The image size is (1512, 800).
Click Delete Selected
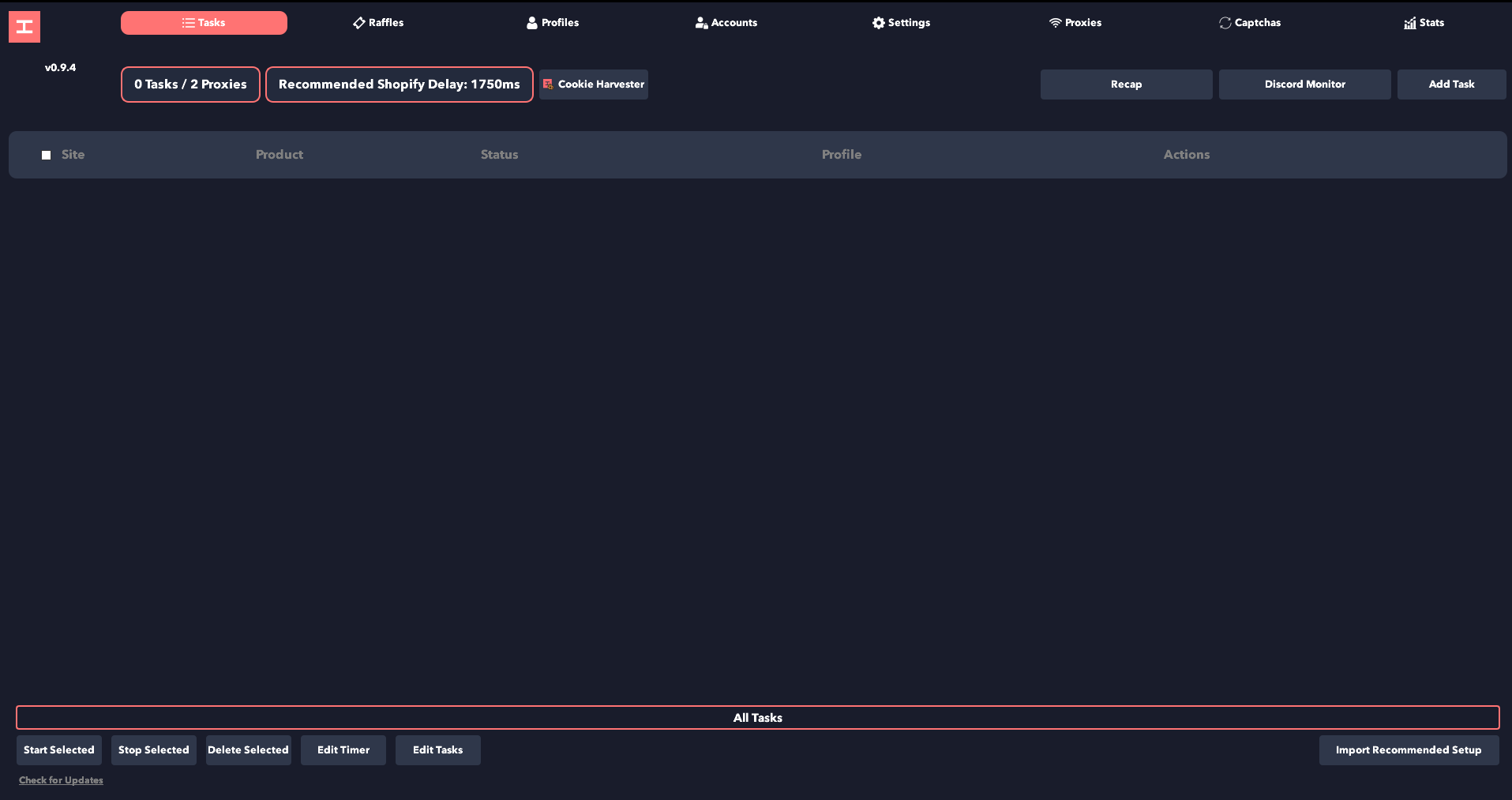[x=248, y=750]
